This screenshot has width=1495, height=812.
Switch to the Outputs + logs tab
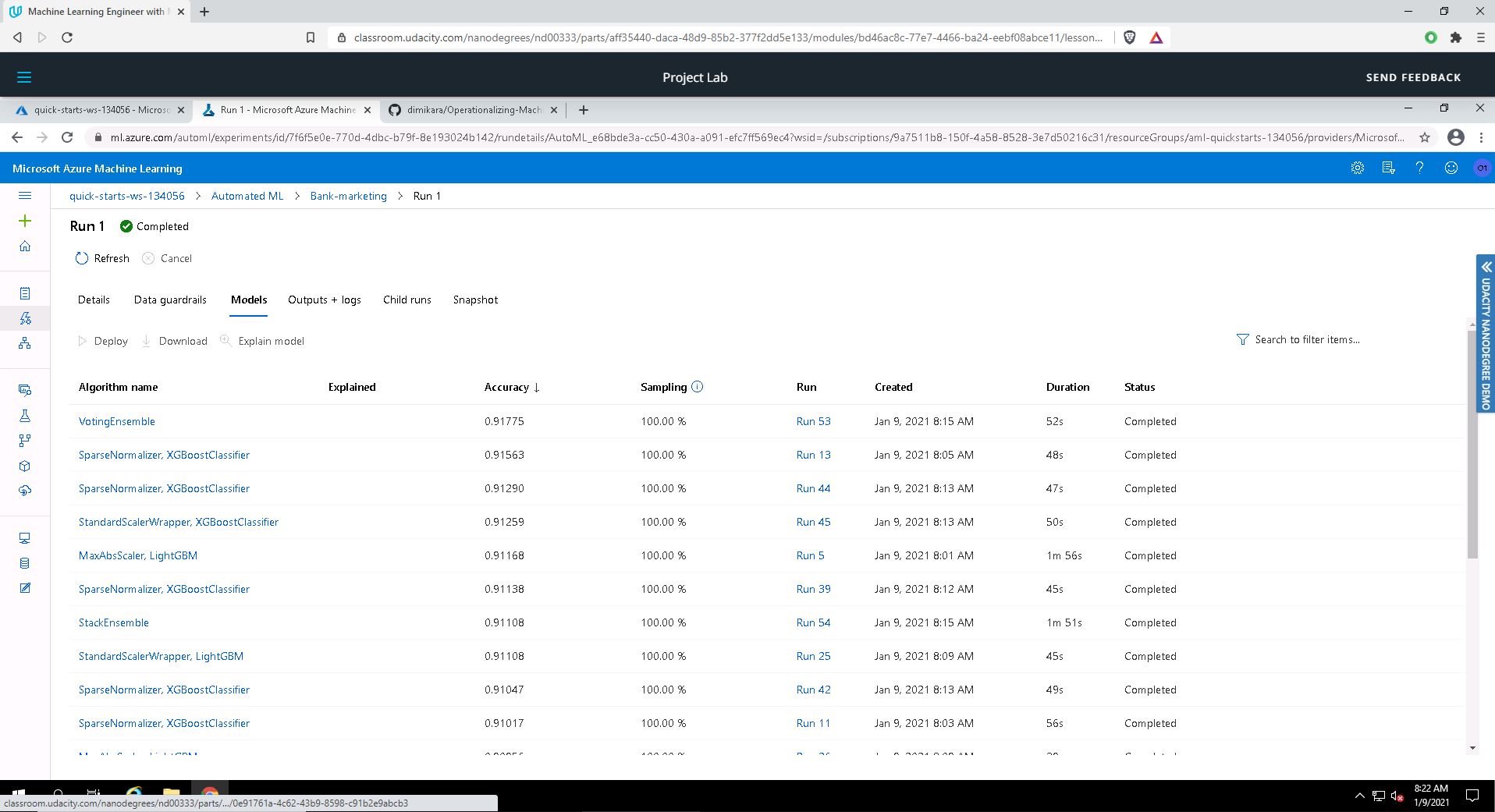point(324,300)
